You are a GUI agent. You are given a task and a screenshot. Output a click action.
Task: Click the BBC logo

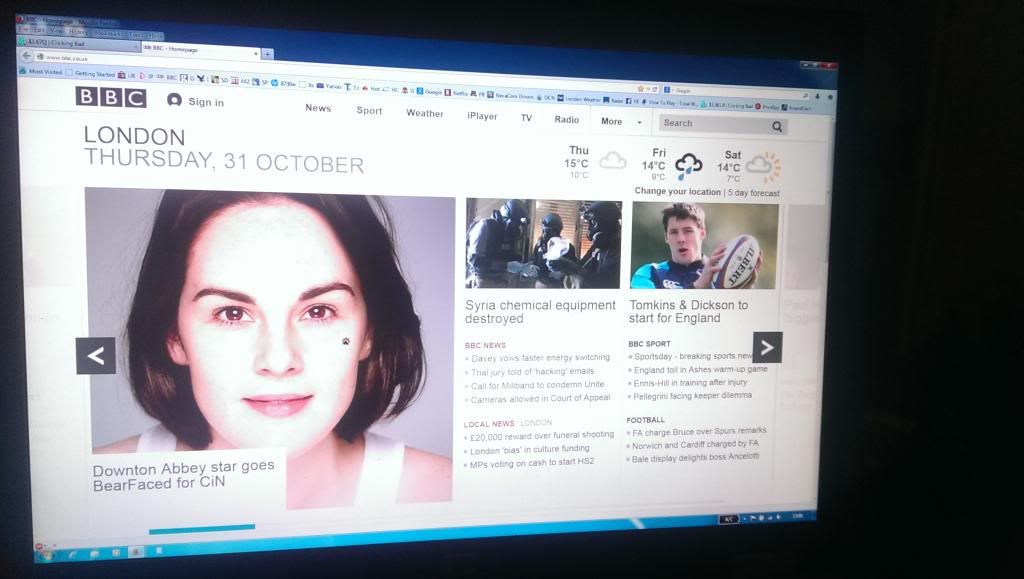pos(111,97)
